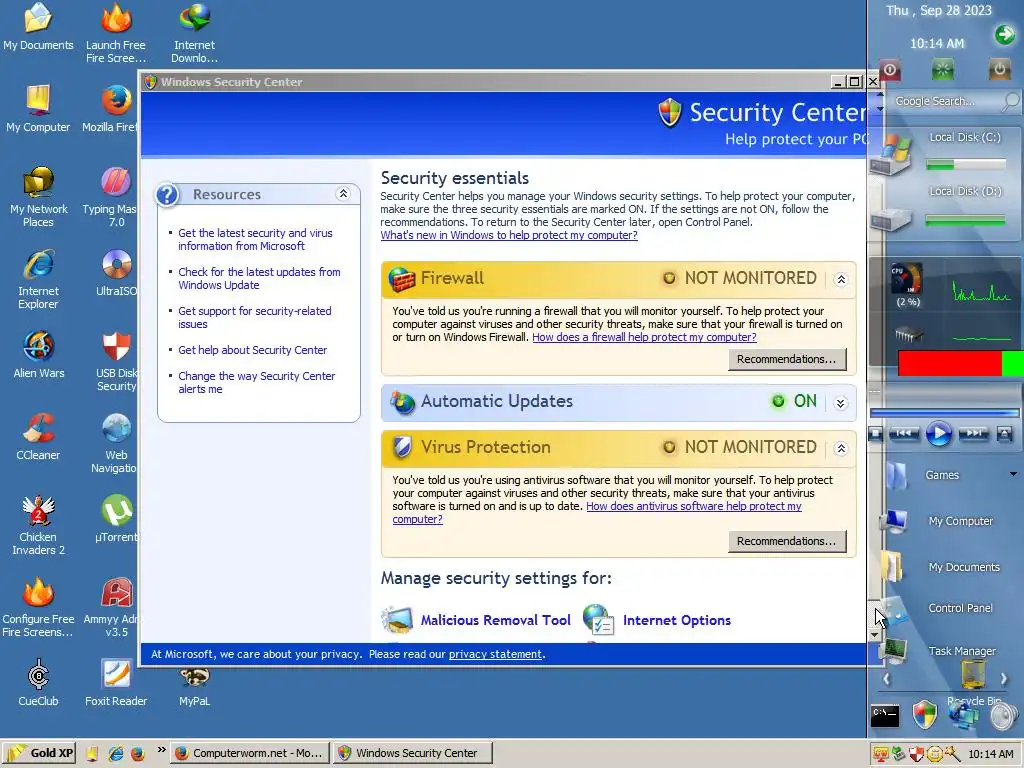The width and height of the screenshot is (1024, 768).
Task: Switch to Computerworm.net Mozilla taskbar button
Action: (x=249, y=753)
